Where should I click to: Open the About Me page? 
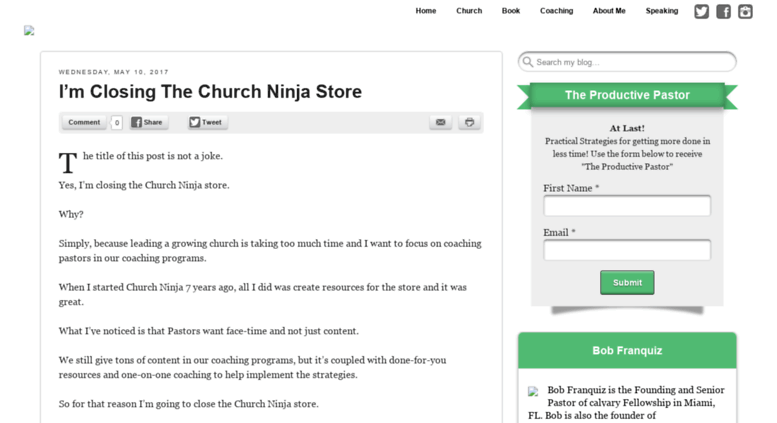pos(609,11)
